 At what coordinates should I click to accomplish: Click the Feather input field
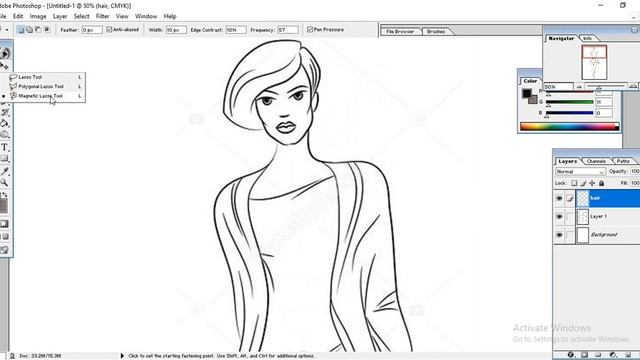tap(91, 30)
